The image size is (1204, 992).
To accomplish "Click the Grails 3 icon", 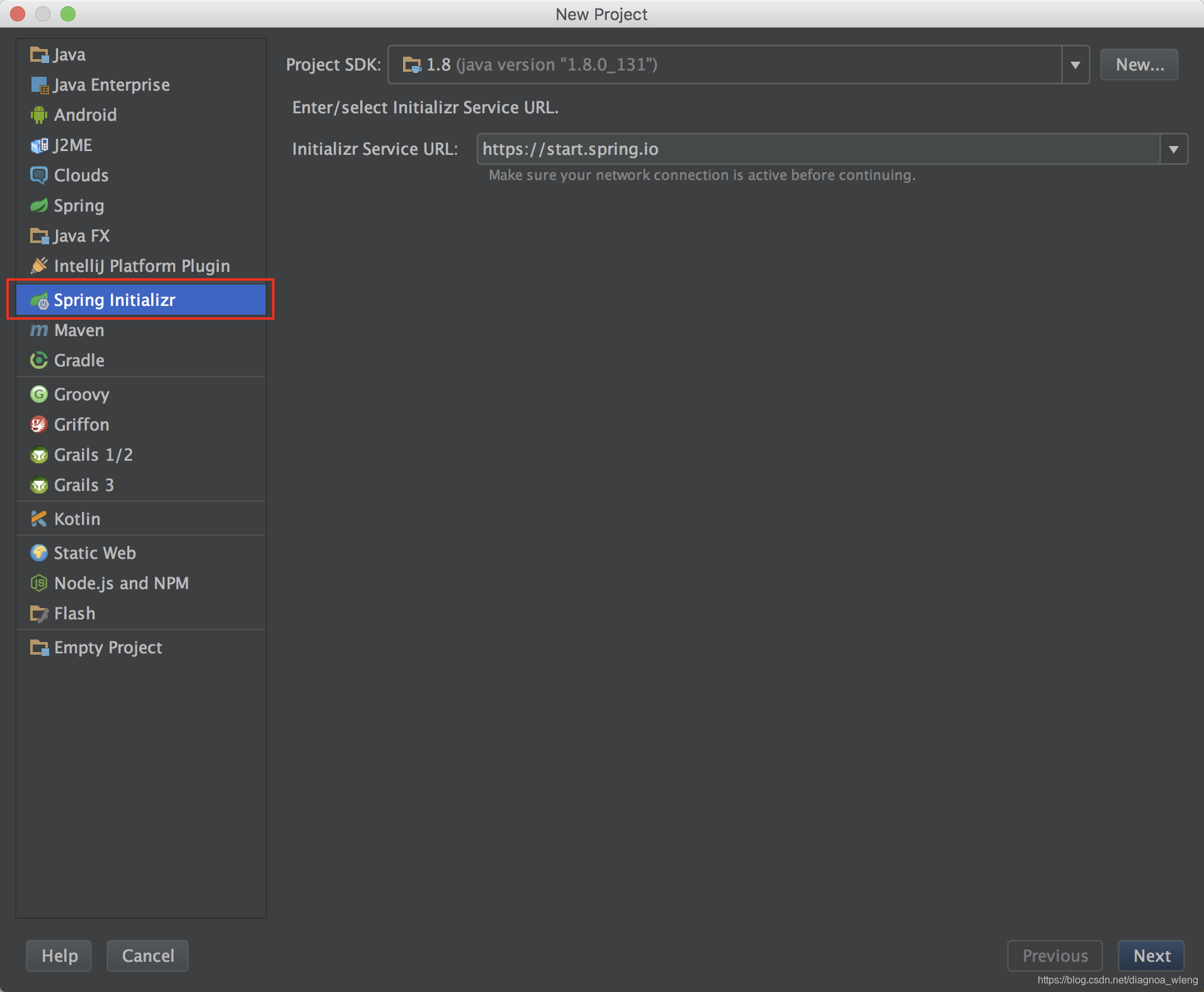I will click(x=39, y=485).
